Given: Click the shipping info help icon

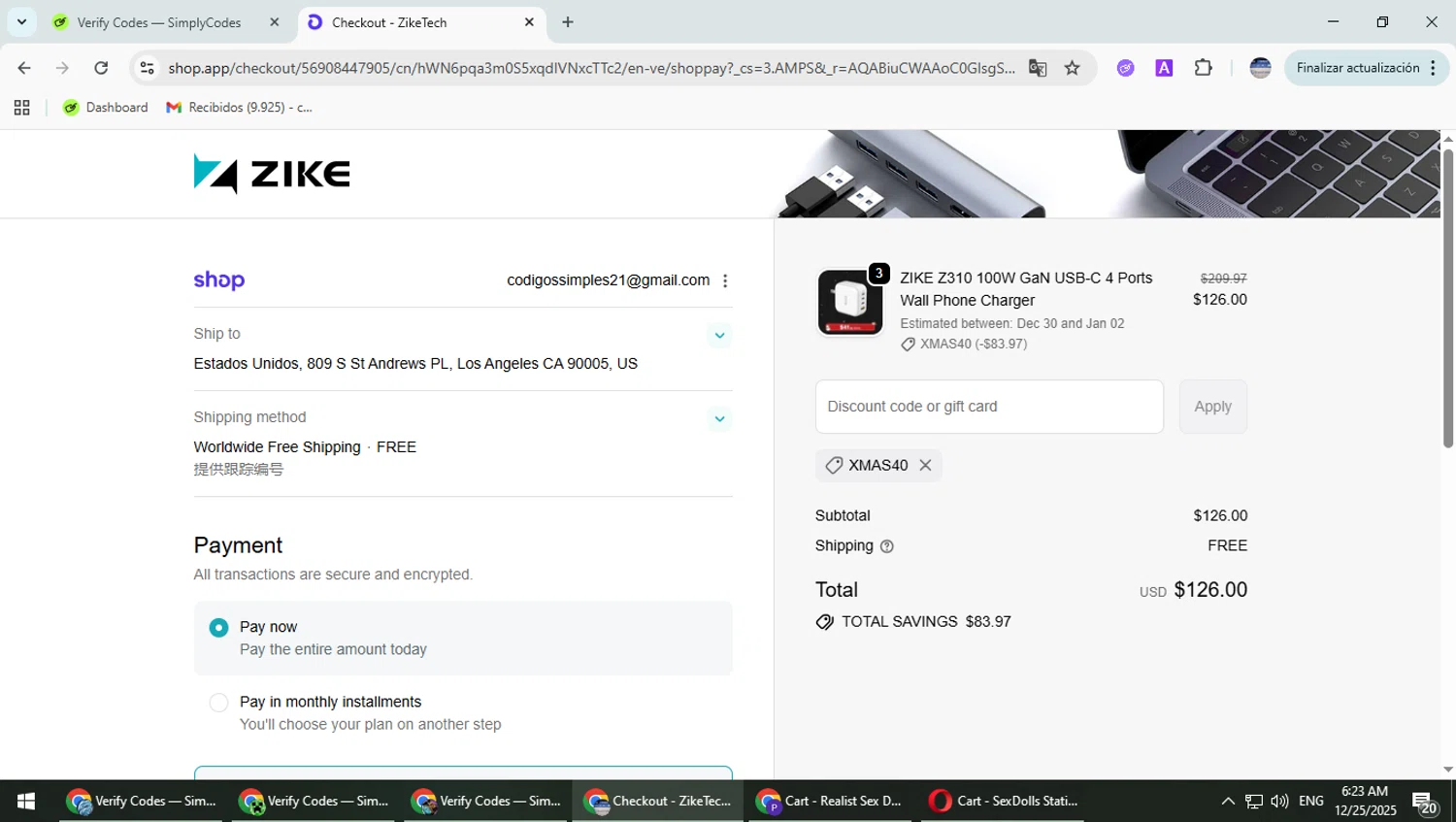Looking at the screenshot, I should (x=886, y=546).
